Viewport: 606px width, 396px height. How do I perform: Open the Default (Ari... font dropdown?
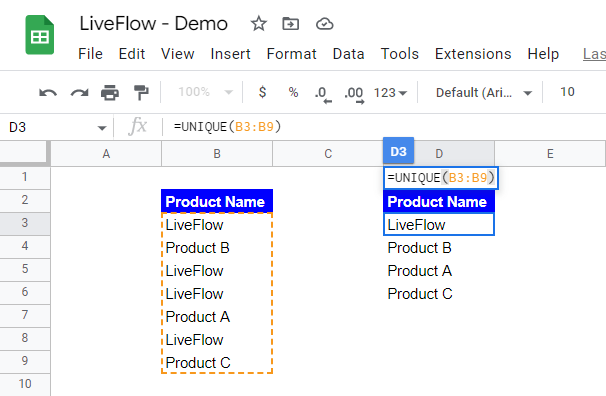[484, 93]
